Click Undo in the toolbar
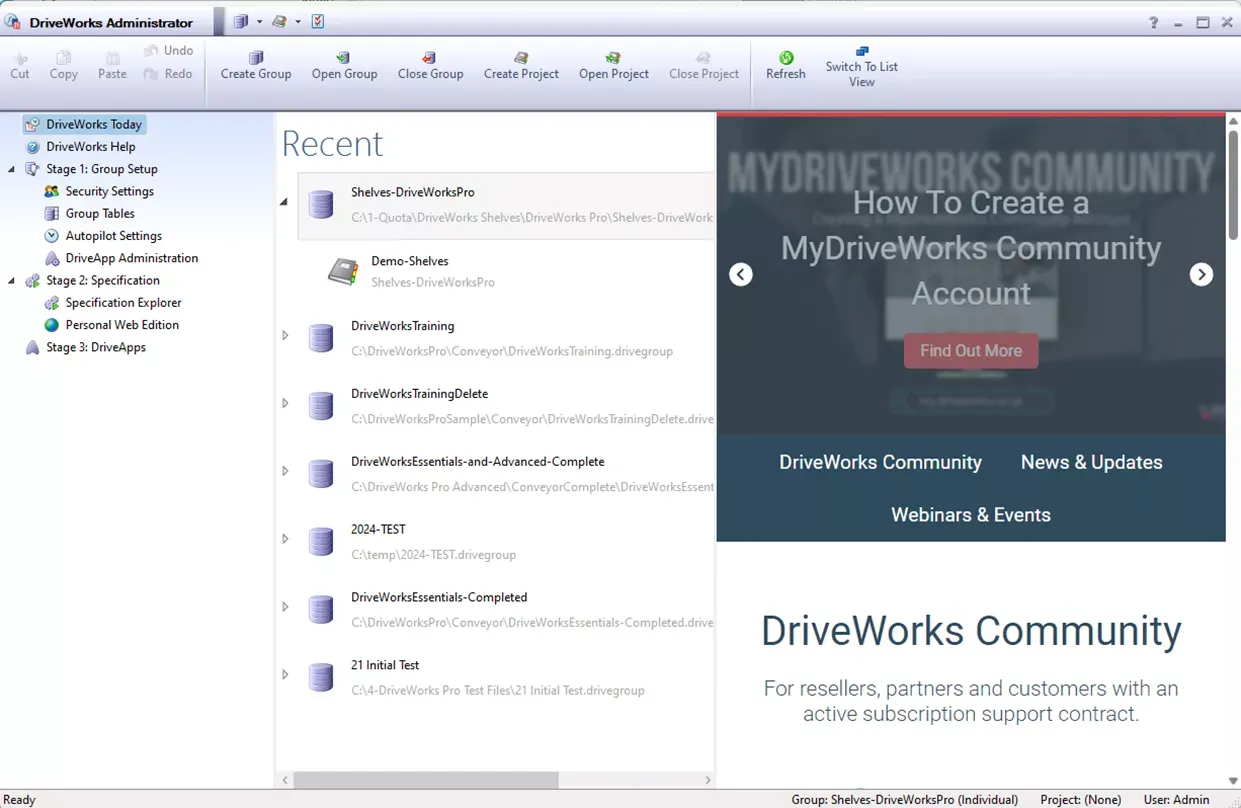1241x808 pixels. pos(168,50)
